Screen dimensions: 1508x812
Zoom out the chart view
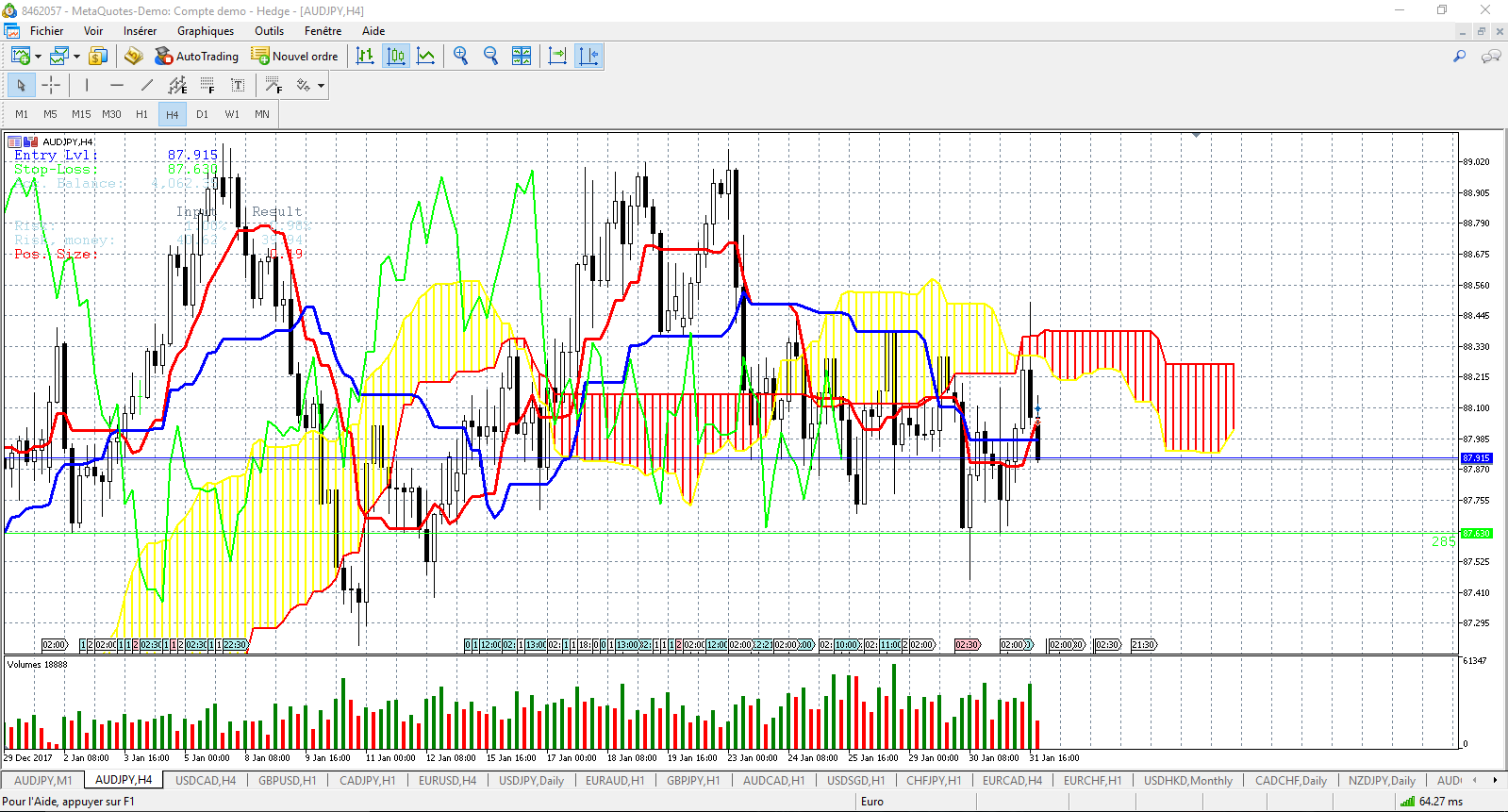[x=490, y=56]
